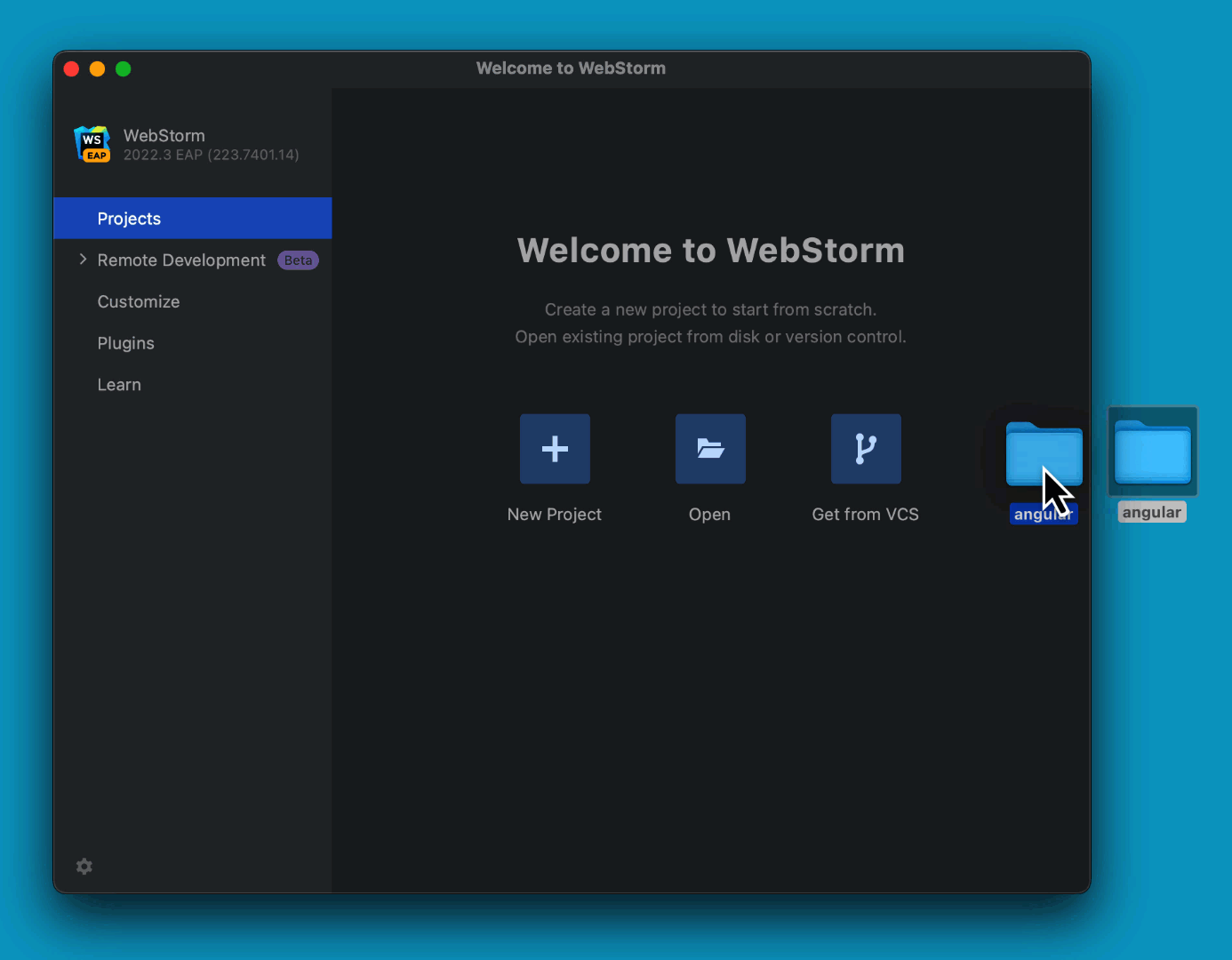
Task: Switch to the Customize section
Action: tap(139, 301)
